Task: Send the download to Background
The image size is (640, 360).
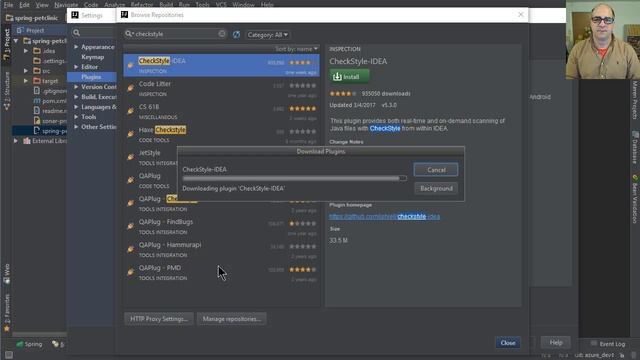Action: 436,189
